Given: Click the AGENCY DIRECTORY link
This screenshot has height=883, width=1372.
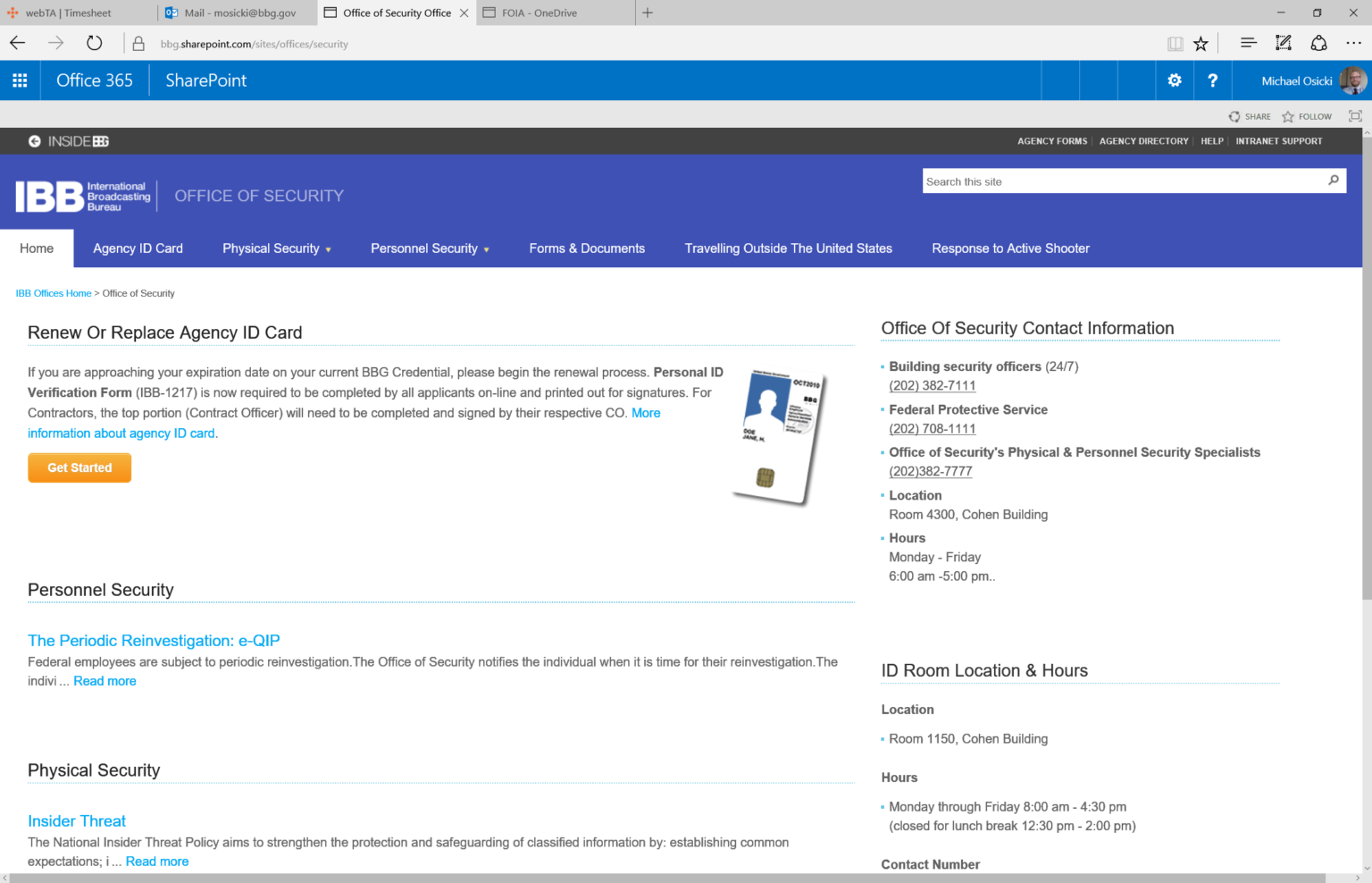Looking at the screenshot, I should pyautogui.click(x=1144, y=141).
